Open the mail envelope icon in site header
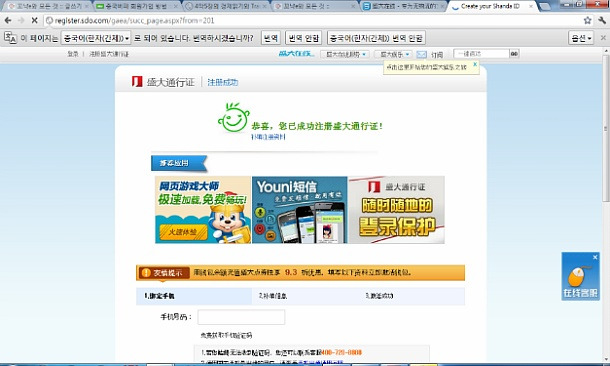 422,54
